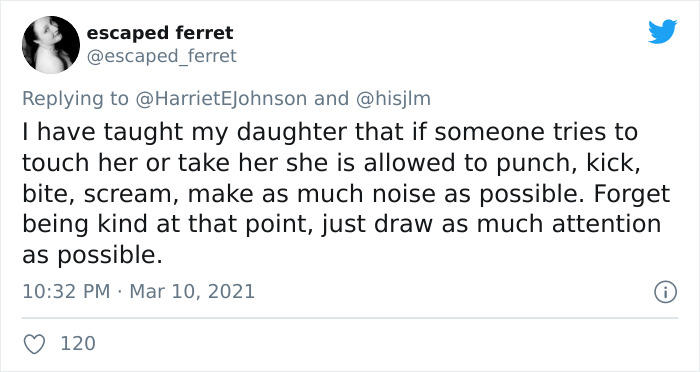The width and height of the screenshot is (700, 372).
Task: Click the 10:32 PM timestamp
Action: (66, 292)
